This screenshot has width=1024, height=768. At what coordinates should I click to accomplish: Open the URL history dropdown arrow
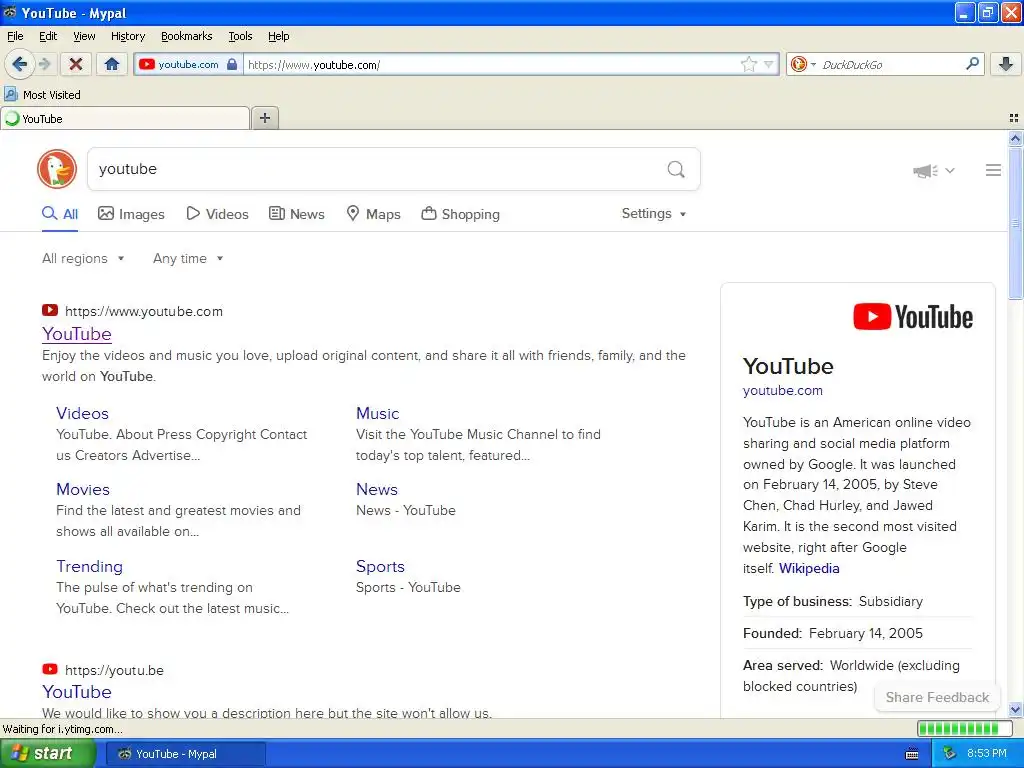pos(769,64)
